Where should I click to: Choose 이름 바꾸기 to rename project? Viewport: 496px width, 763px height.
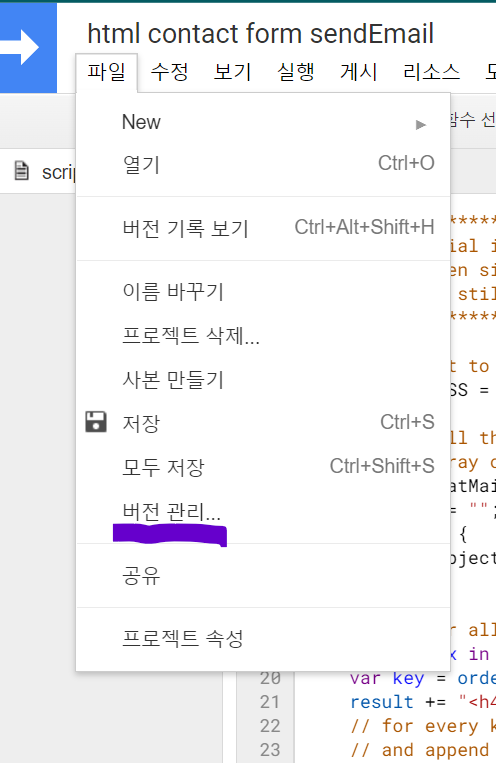tap(263, 292)
